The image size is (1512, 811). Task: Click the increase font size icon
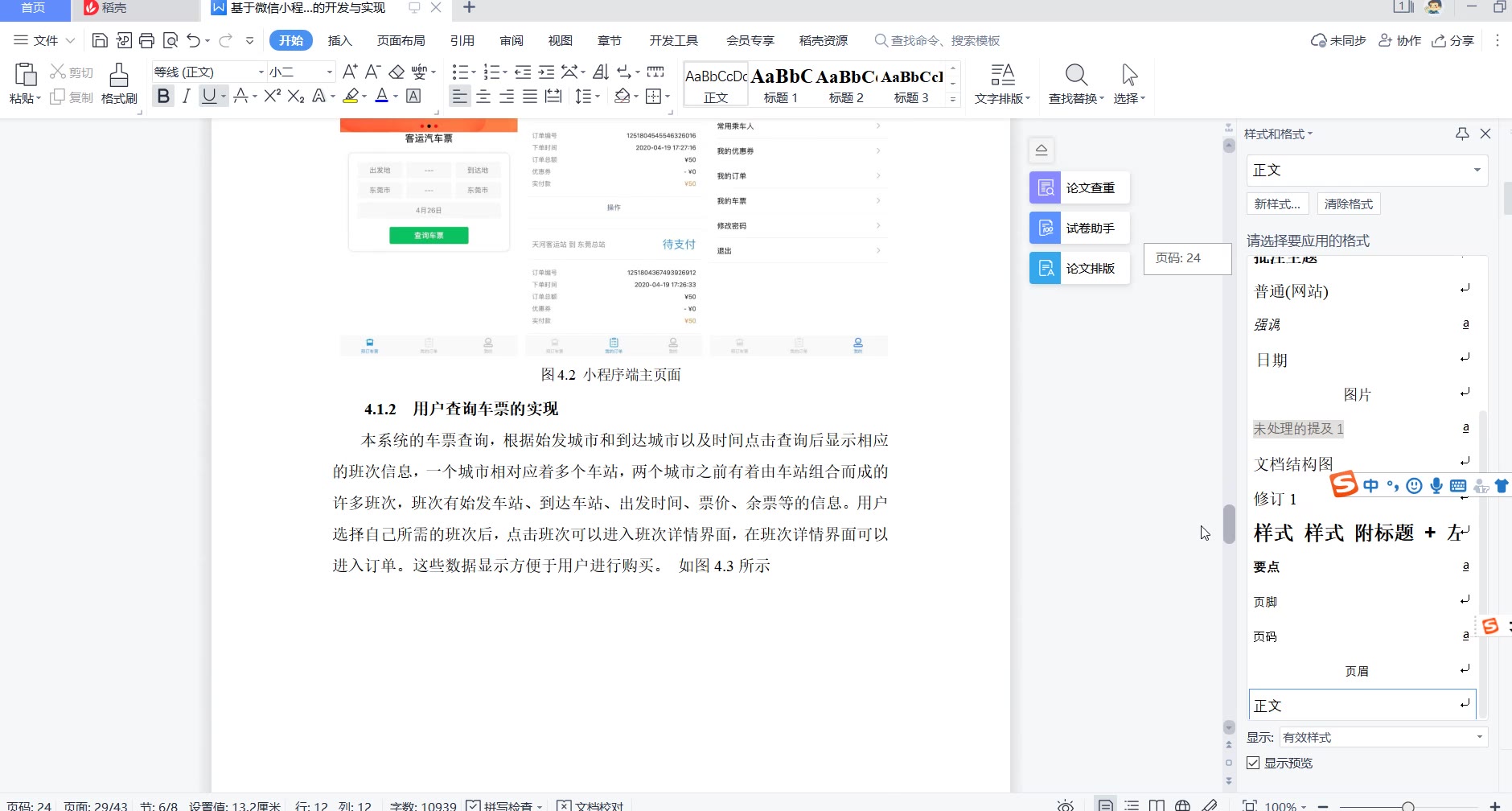349,72
